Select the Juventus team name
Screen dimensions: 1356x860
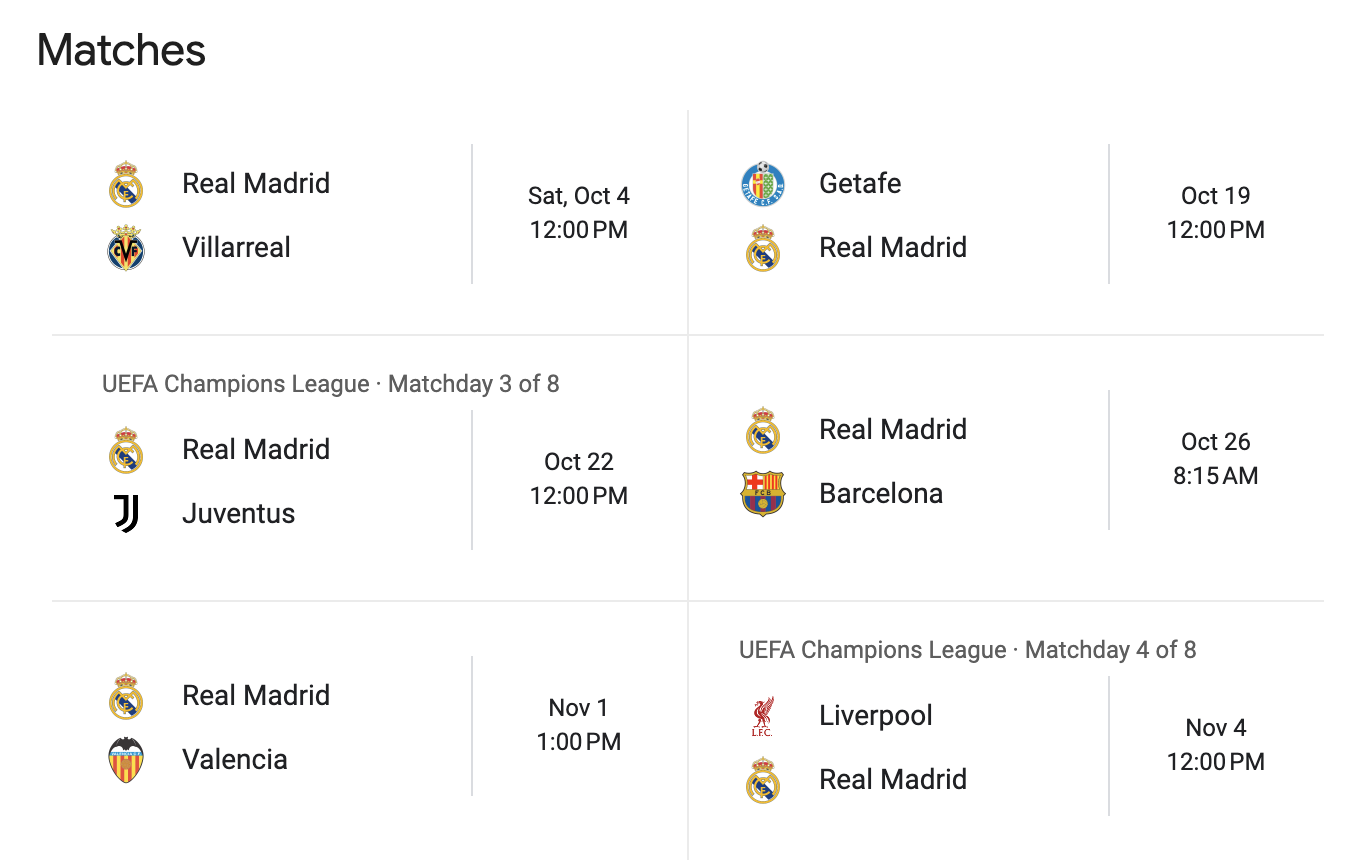point(238,514)
